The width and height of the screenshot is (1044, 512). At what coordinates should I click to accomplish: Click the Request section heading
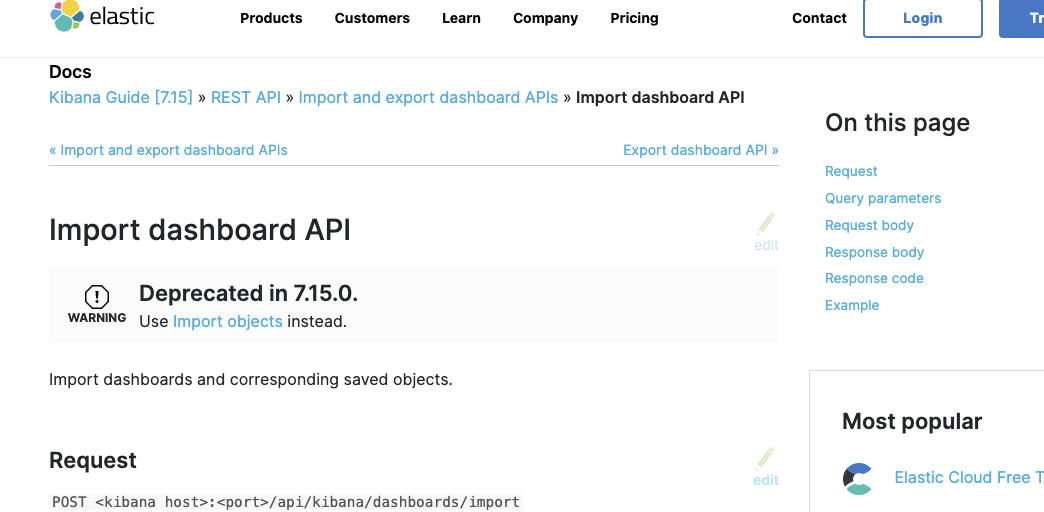click(x=93, y=460)
